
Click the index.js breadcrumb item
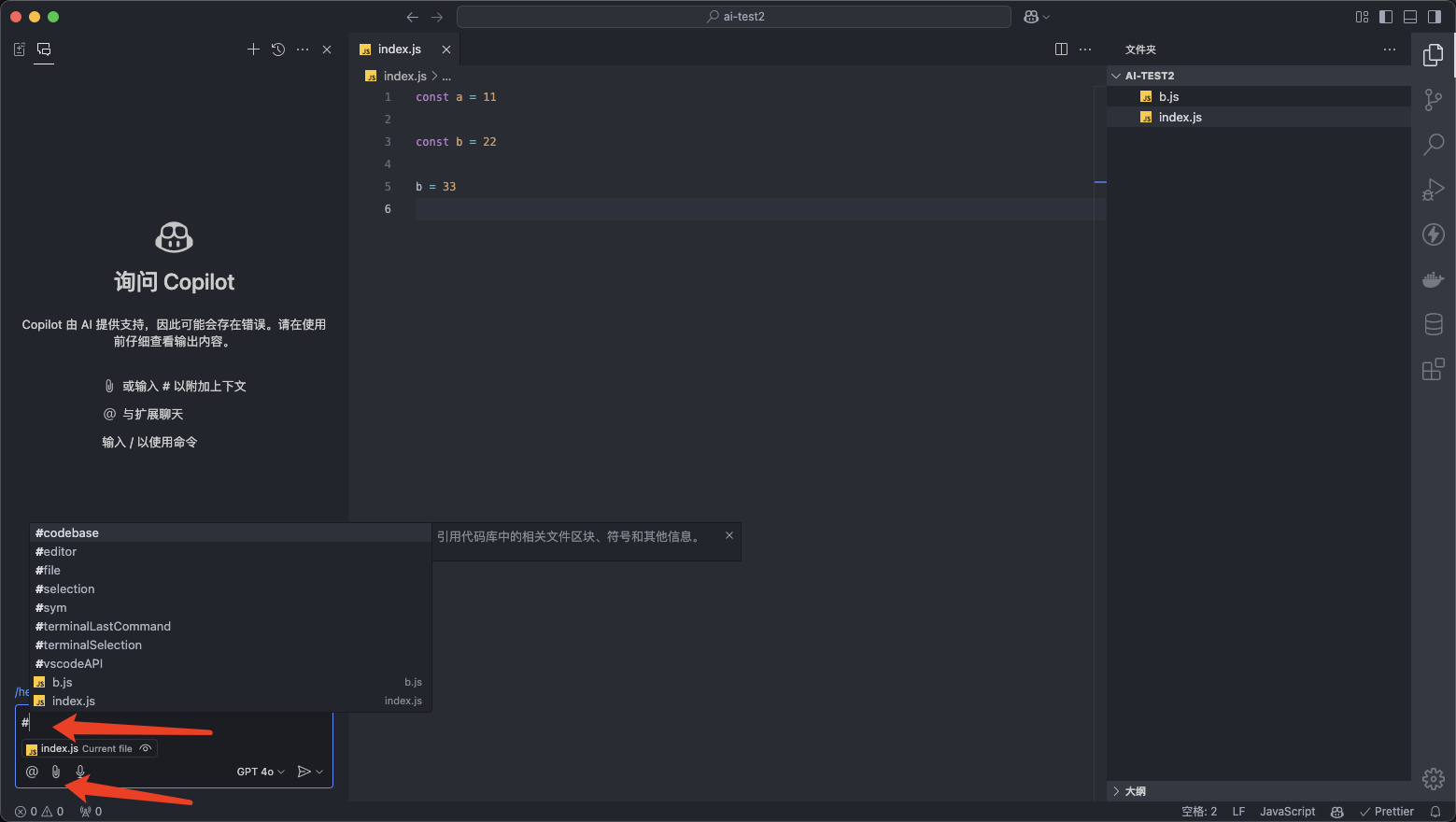pyautogui.click(x=404, y=77)
